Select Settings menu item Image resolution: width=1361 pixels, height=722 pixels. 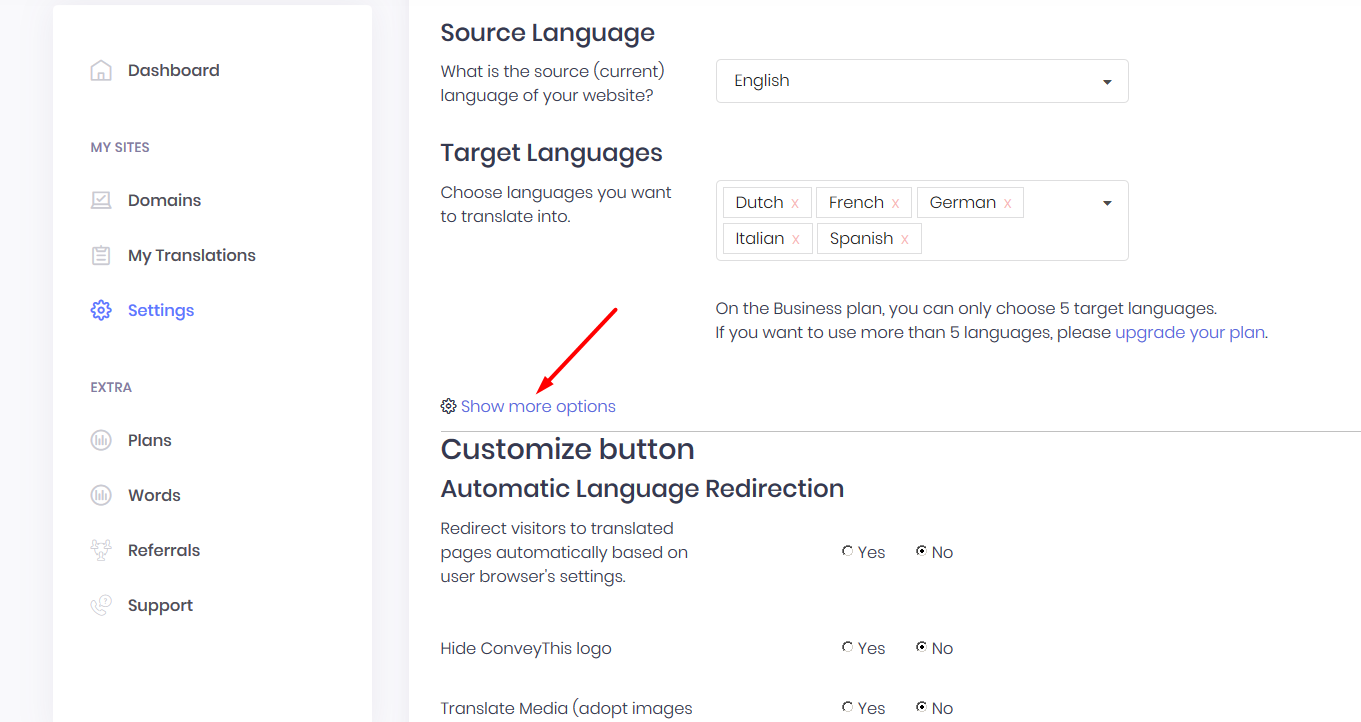click(161, 310)
